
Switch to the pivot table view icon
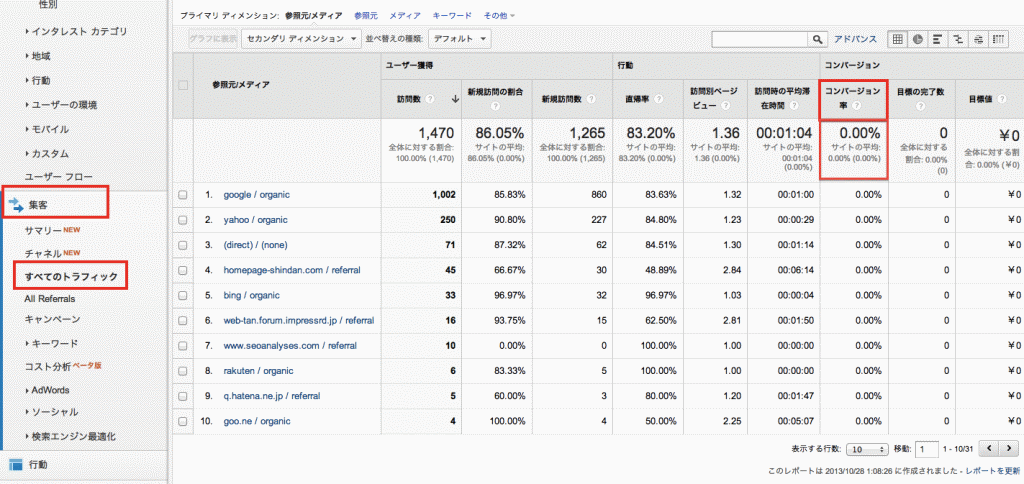coord(998,39)
